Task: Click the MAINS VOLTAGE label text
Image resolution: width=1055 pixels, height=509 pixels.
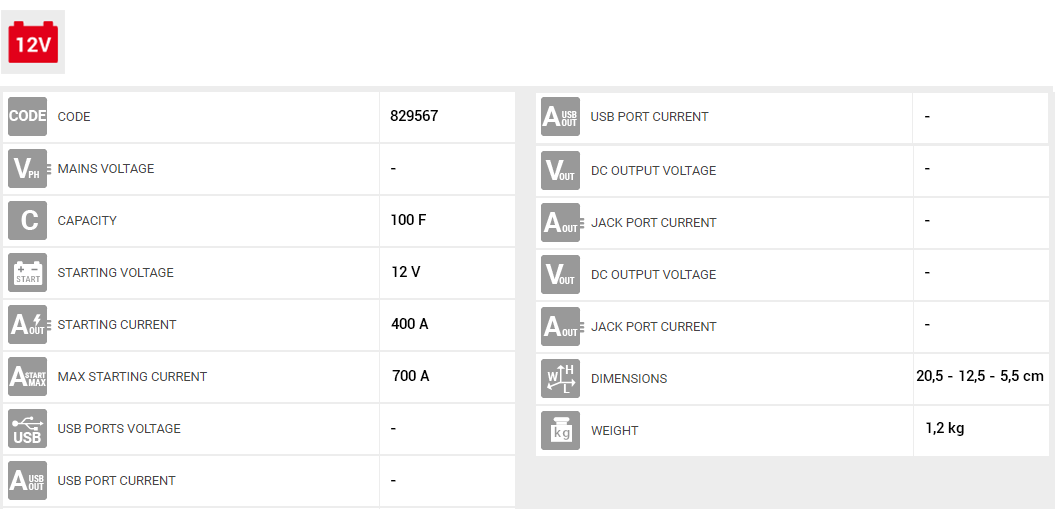Action: tap(106, 169)
